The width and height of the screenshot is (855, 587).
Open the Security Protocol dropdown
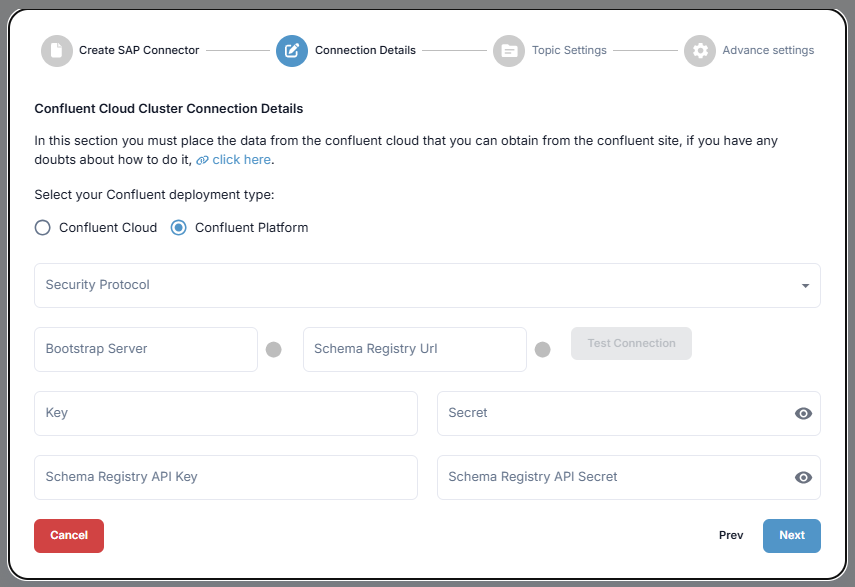[x=420, y=286]
